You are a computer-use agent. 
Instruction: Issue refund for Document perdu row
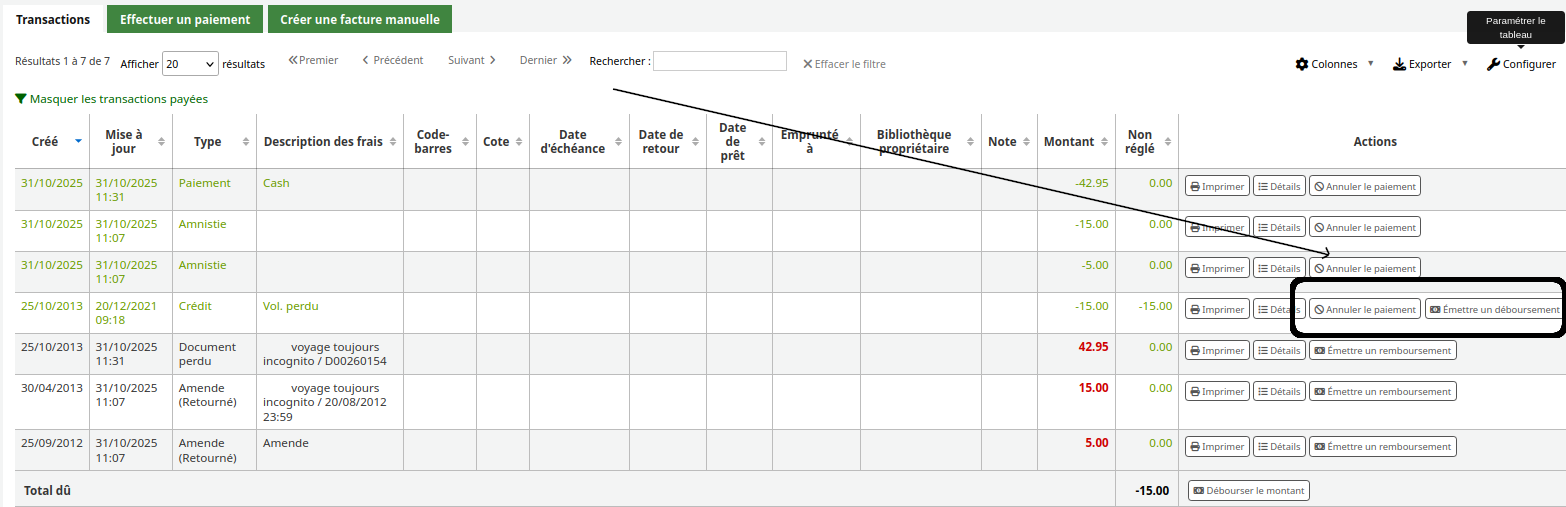pos(1382,350)
